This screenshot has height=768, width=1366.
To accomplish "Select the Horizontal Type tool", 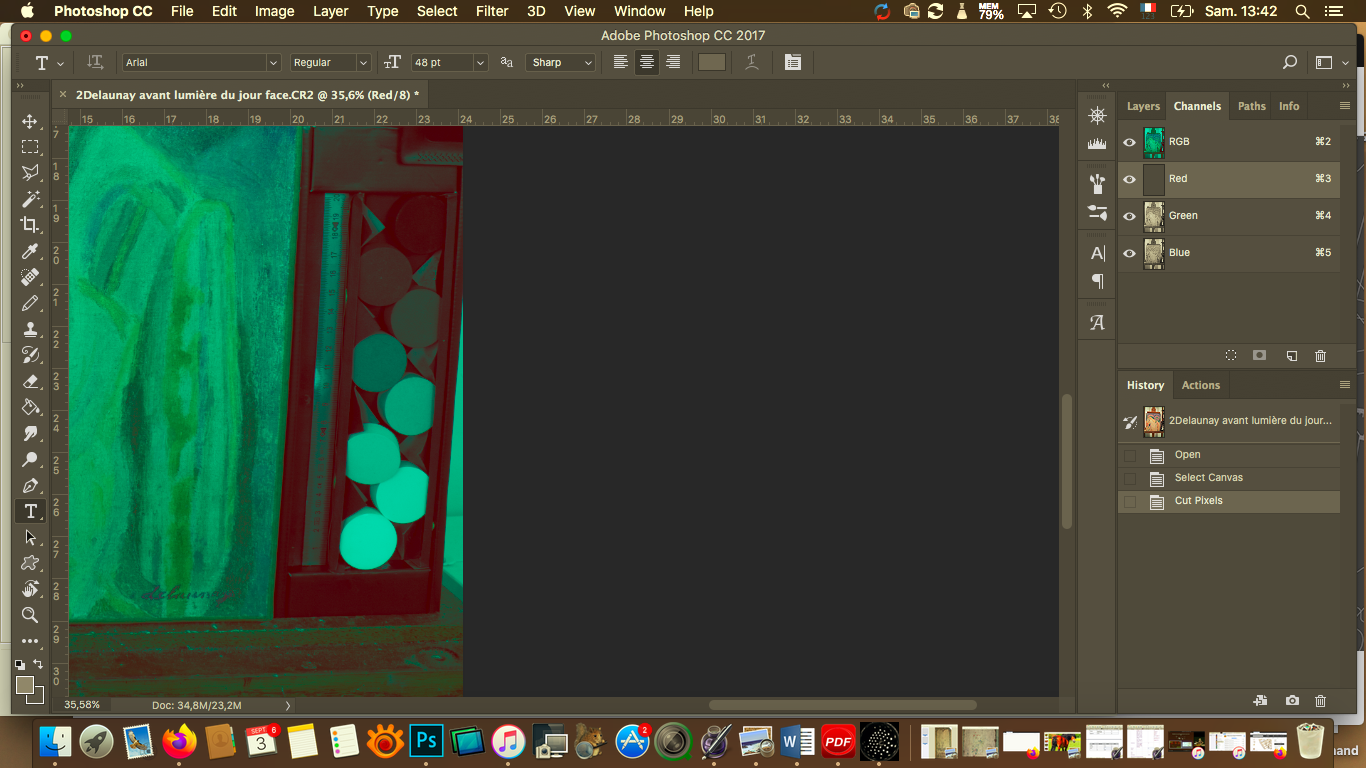I will coord(30,511).
